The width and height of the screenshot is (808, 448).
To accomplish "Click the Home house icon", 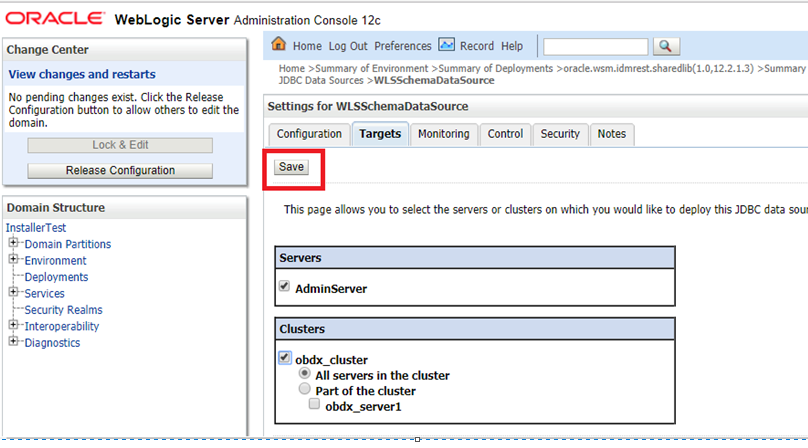I will (x=278, y=44).
